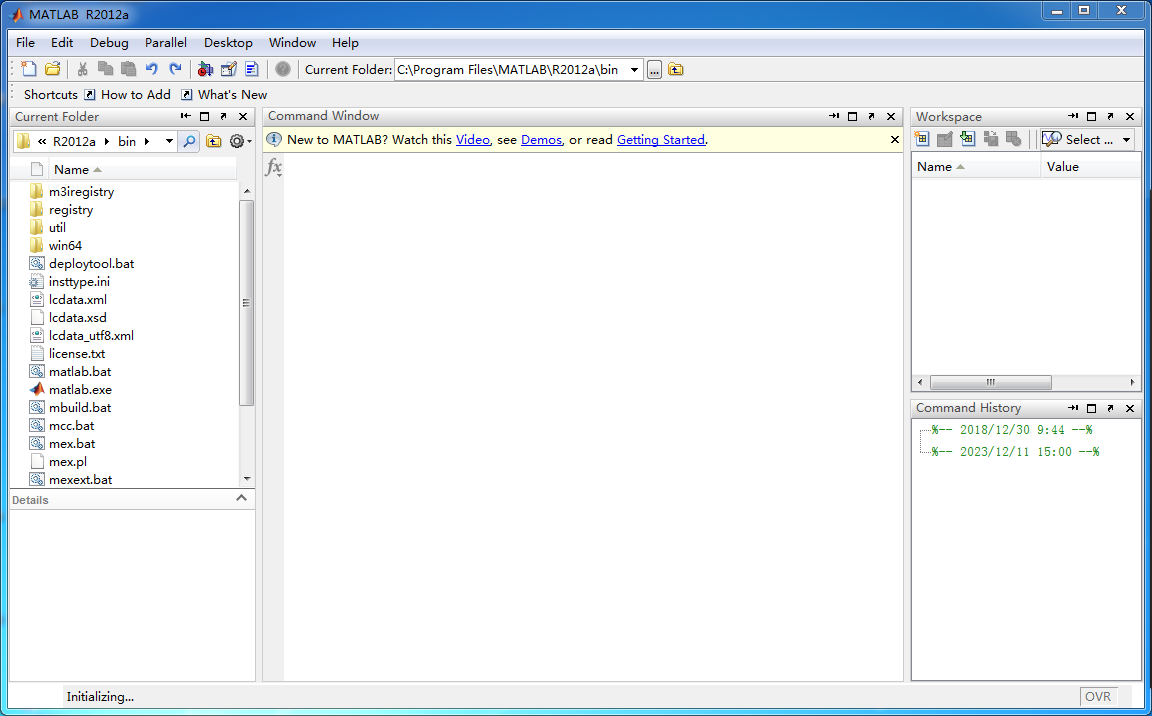Launch Simulink from the toolbar icon
This screenshot has height=716, width=1152.
point(206,69)
